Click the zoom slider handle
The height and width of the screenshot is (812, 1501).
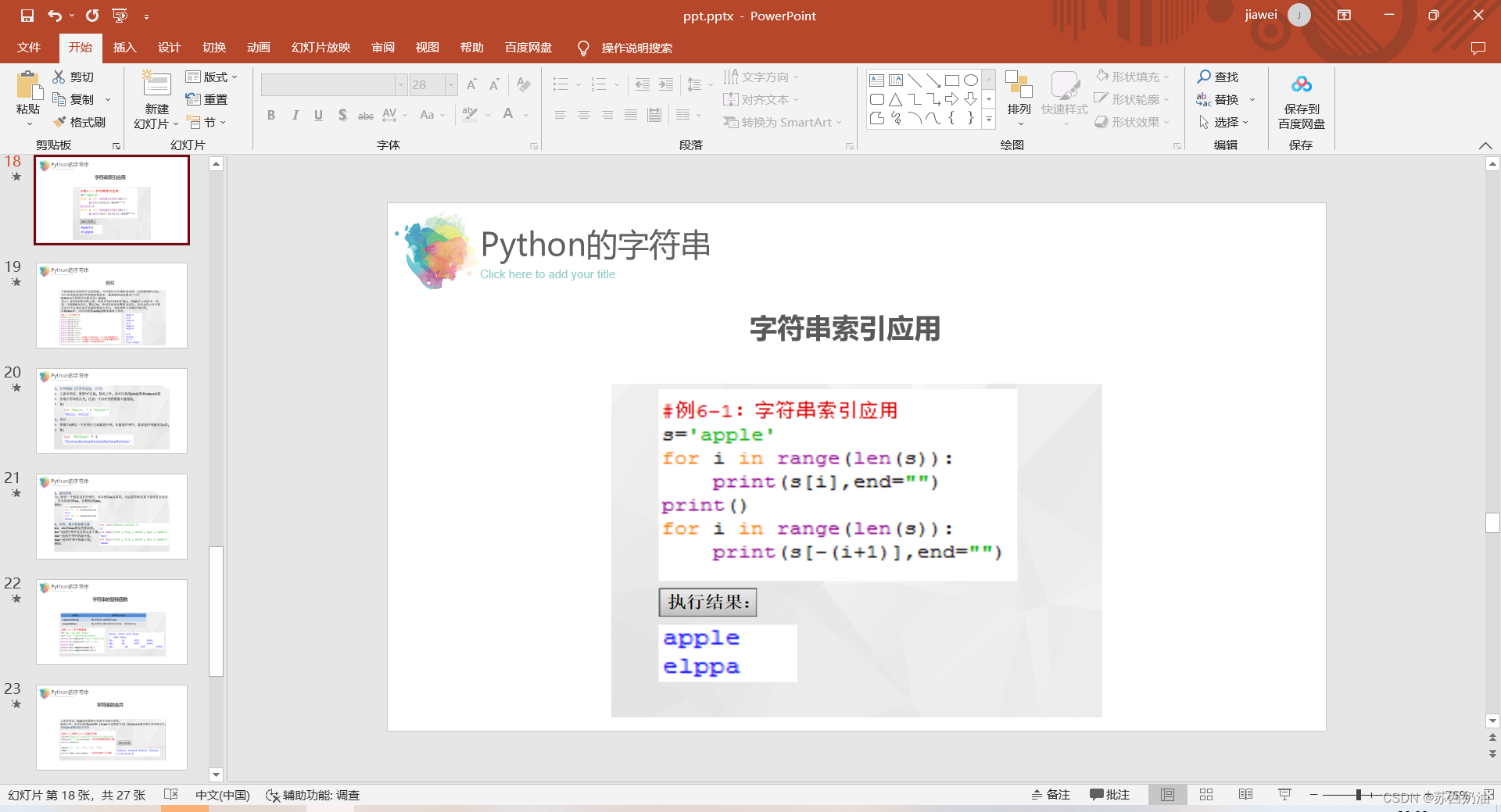click(1359, 794)
